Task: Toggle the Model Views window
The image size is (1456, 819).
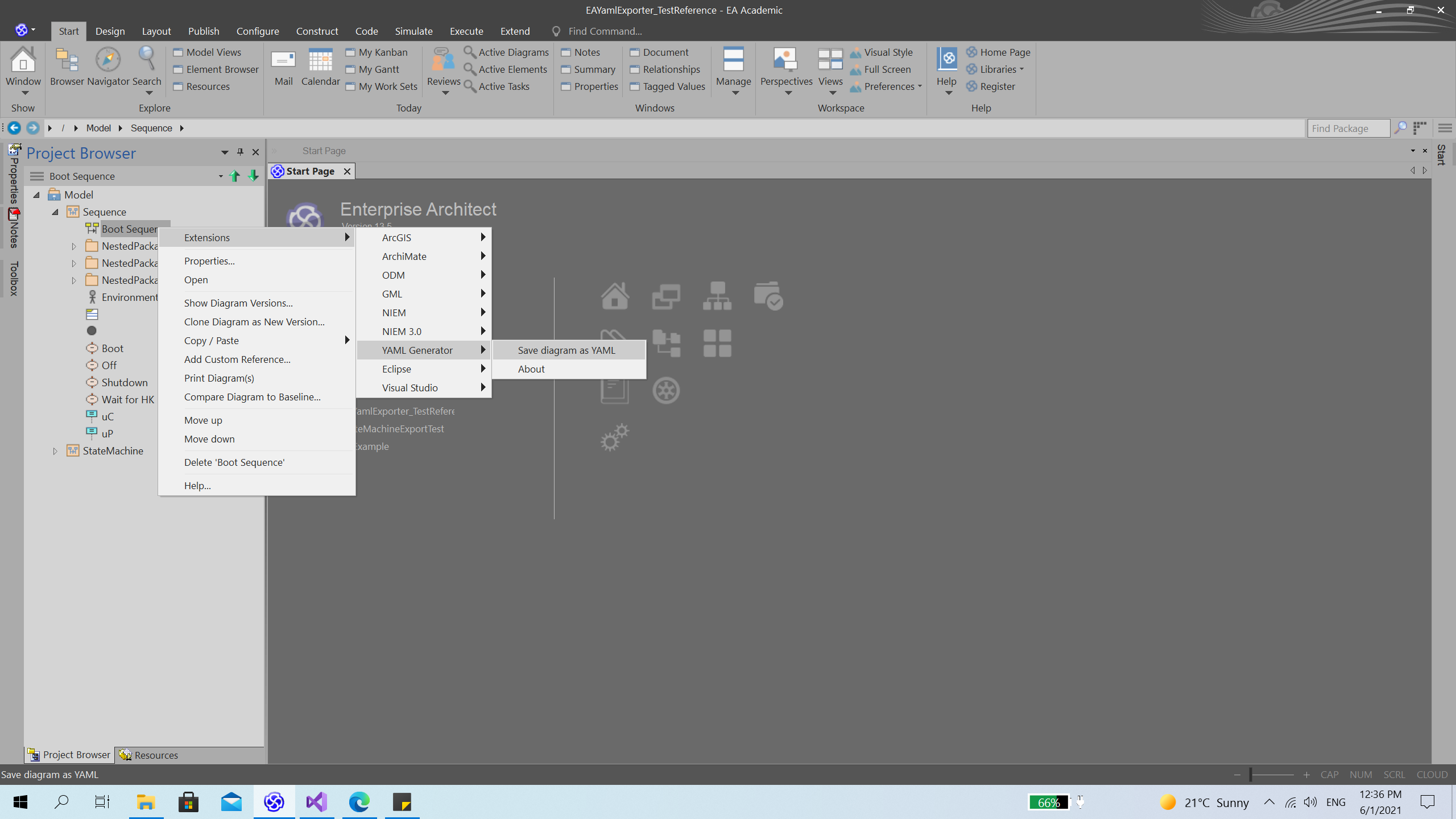Action: [x=208, y=52]
